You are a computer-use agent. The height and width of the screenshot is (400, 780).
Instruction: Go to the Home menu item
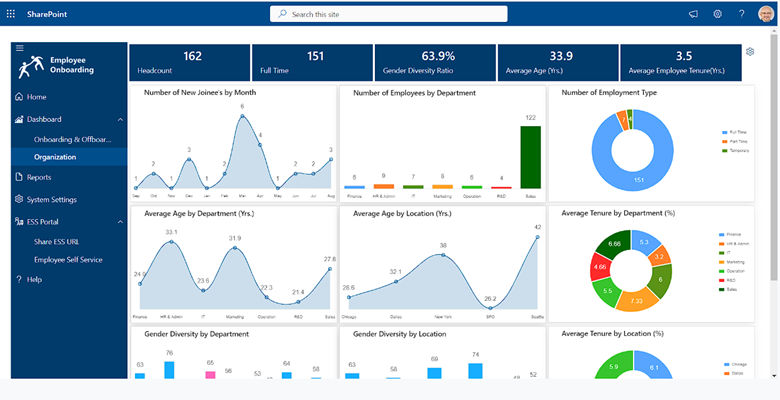click(36, 97)
